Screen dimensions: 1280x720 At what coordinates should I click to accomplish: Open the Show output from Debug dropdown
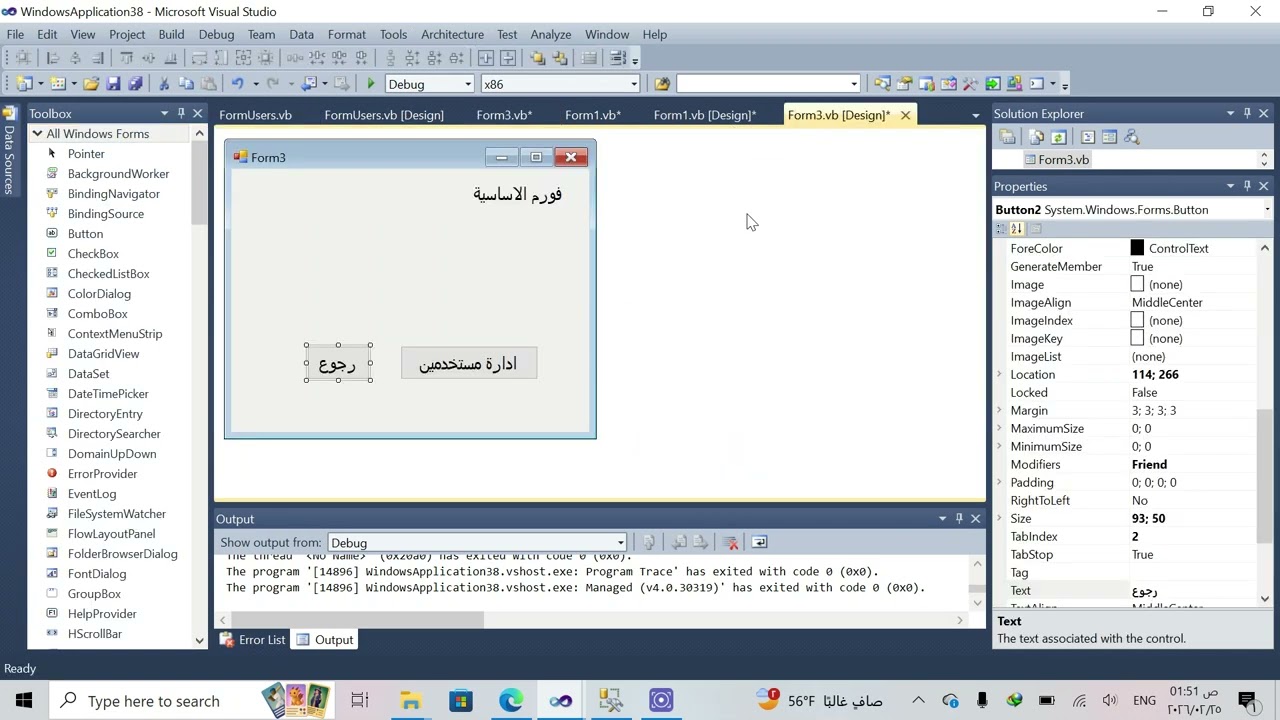[620, 543]
